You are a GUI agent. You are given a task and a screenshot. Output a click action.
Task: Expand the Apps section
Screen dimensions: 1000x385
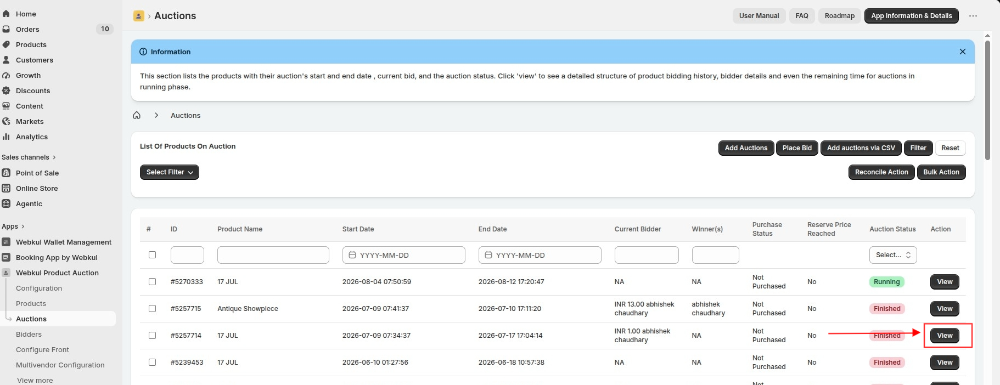pos(13,226)
